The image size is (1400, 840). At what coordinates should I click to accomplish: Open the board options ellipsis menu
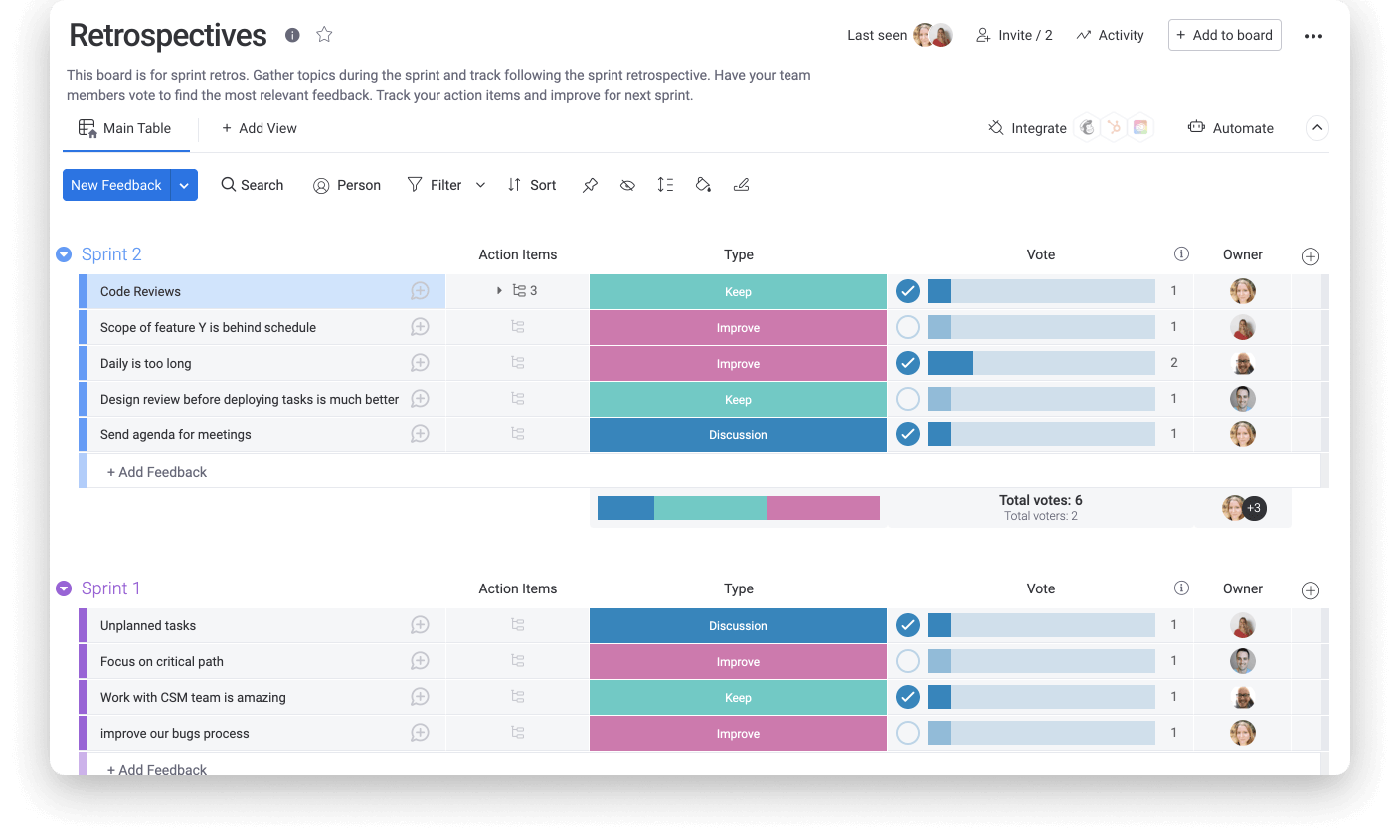[x=1313, y=35]
